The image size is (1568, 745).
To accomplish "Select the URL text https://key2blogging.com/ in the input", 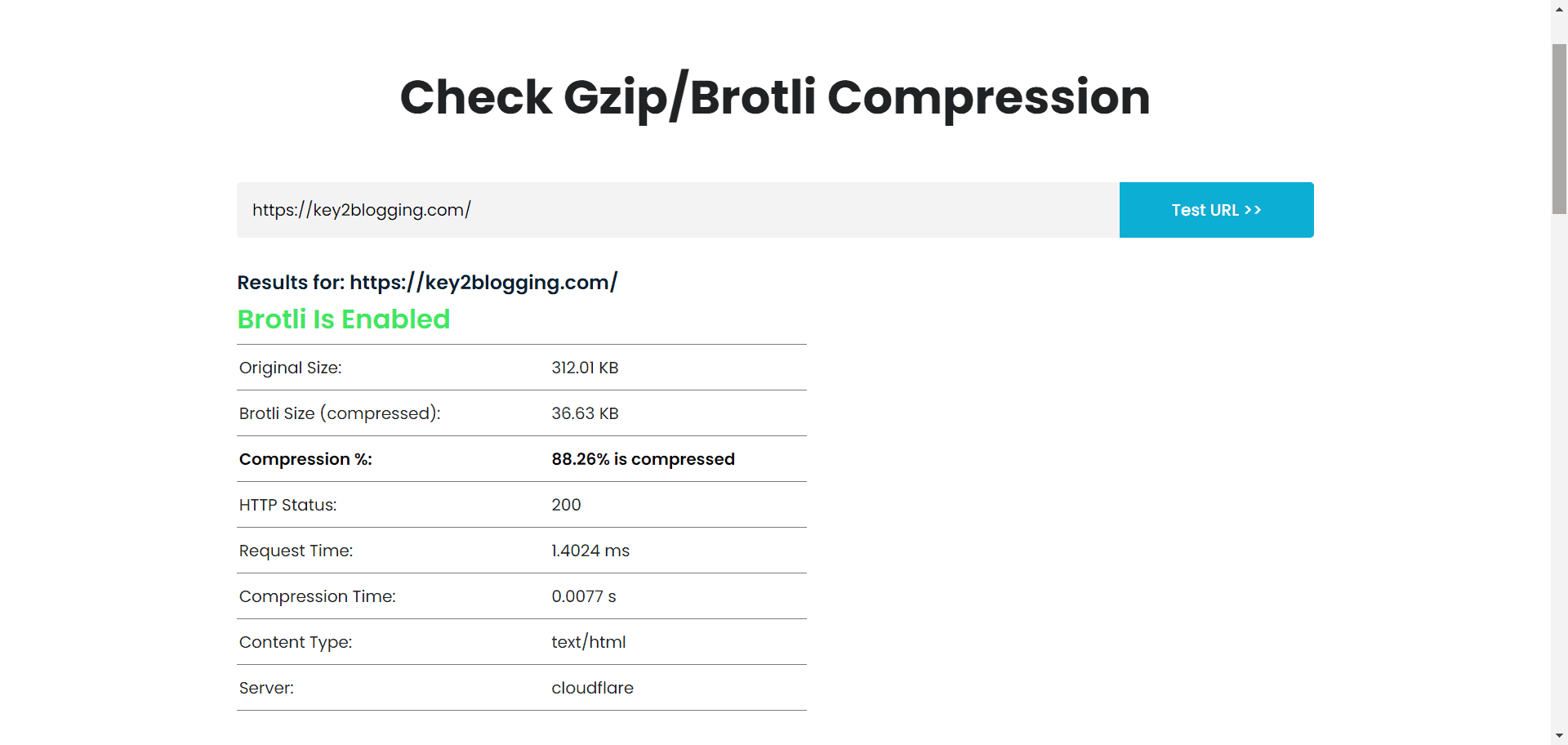I will tap(360, 210).
